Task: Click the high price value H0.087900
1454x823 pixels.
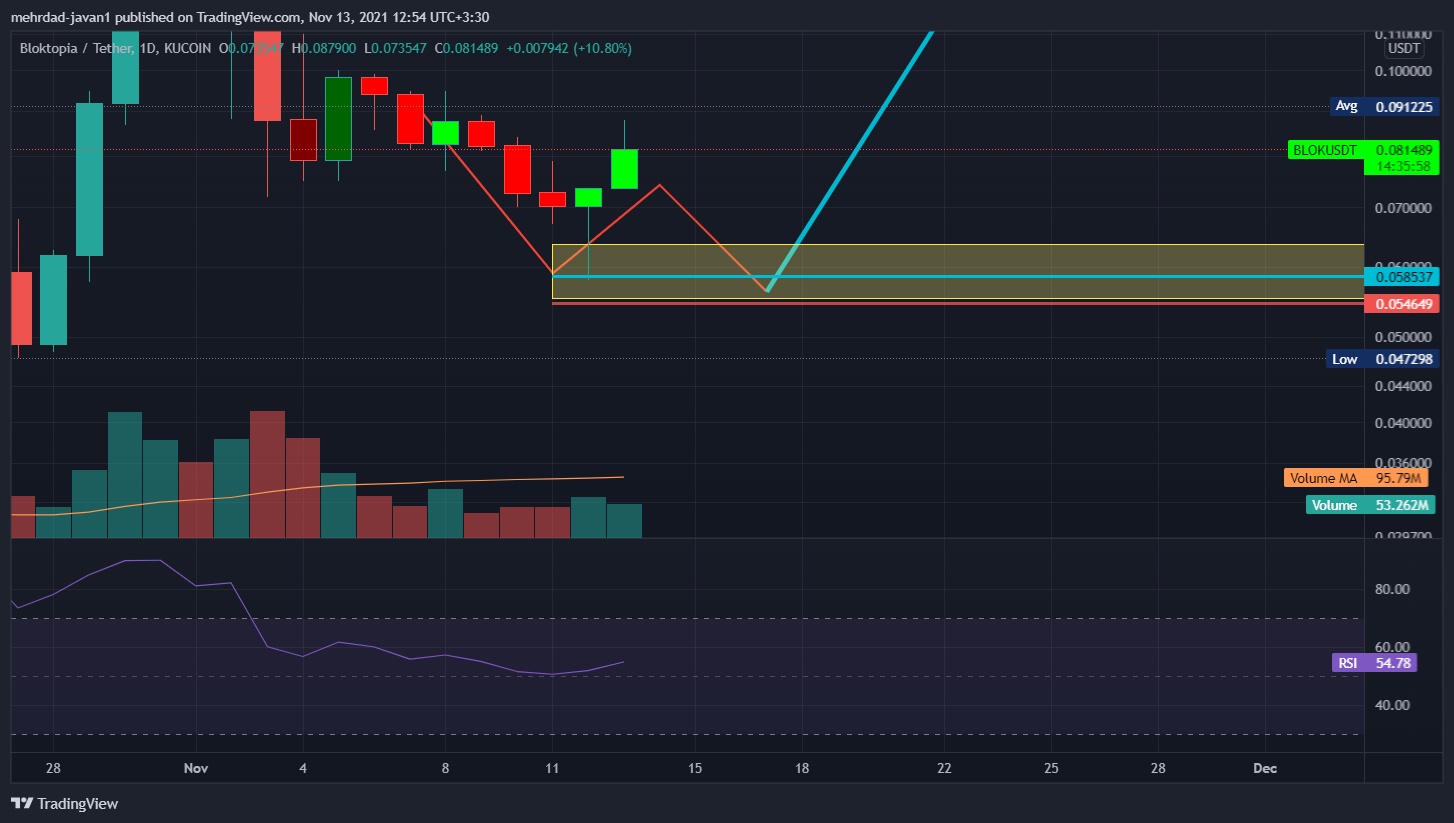Action: (x=323, y=48)
